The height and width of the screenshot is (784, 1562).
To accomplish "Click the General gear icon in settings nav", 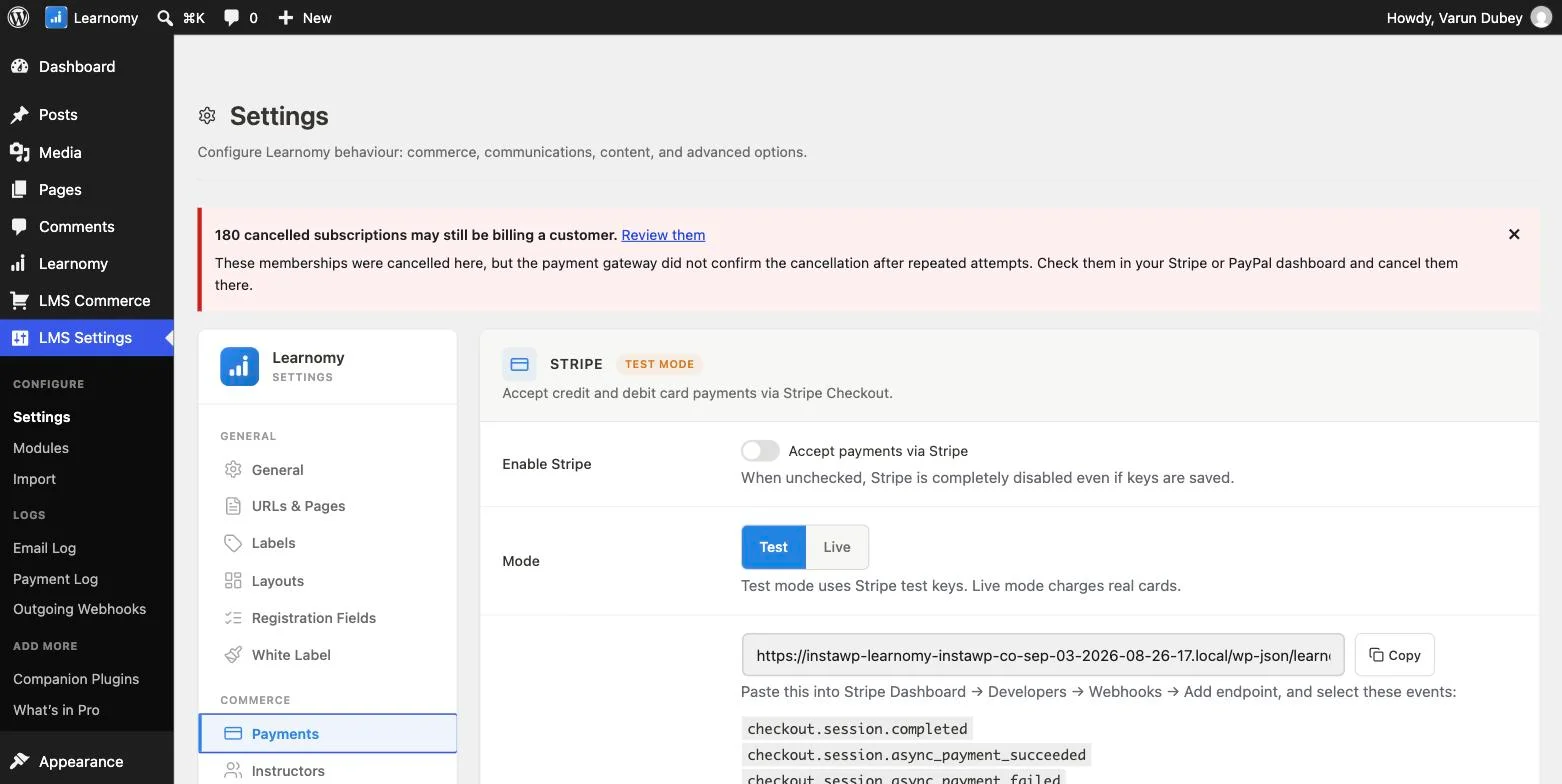I will click(x=233, y=469).
